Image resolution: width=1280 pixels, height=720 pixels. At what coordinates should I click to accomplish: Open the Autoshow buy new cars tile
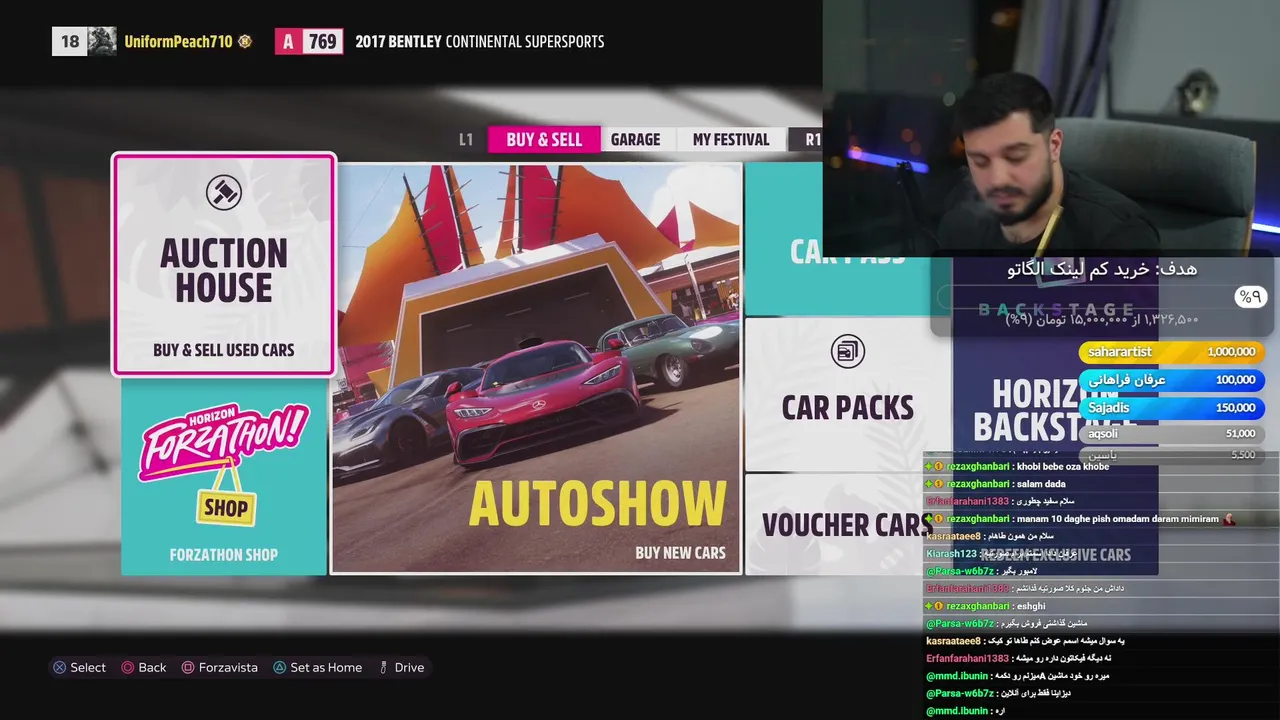pyautogui.click(x=536, y=369)
